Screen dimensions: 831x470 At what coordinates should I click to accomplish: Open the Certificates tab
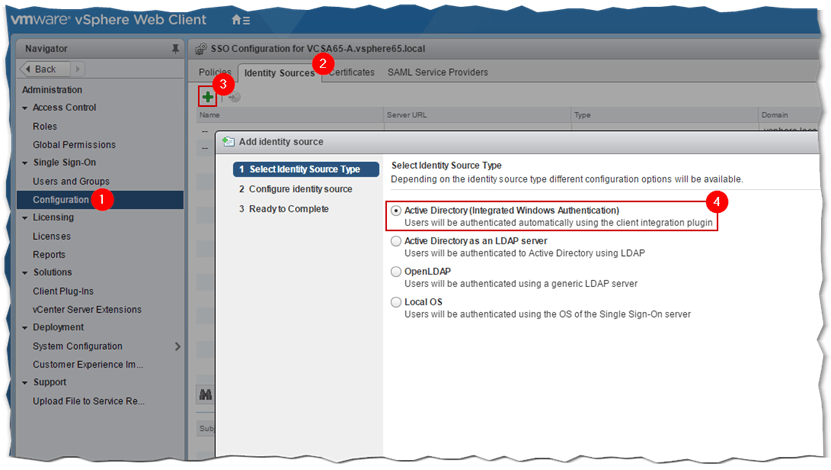tap(351, 73)
